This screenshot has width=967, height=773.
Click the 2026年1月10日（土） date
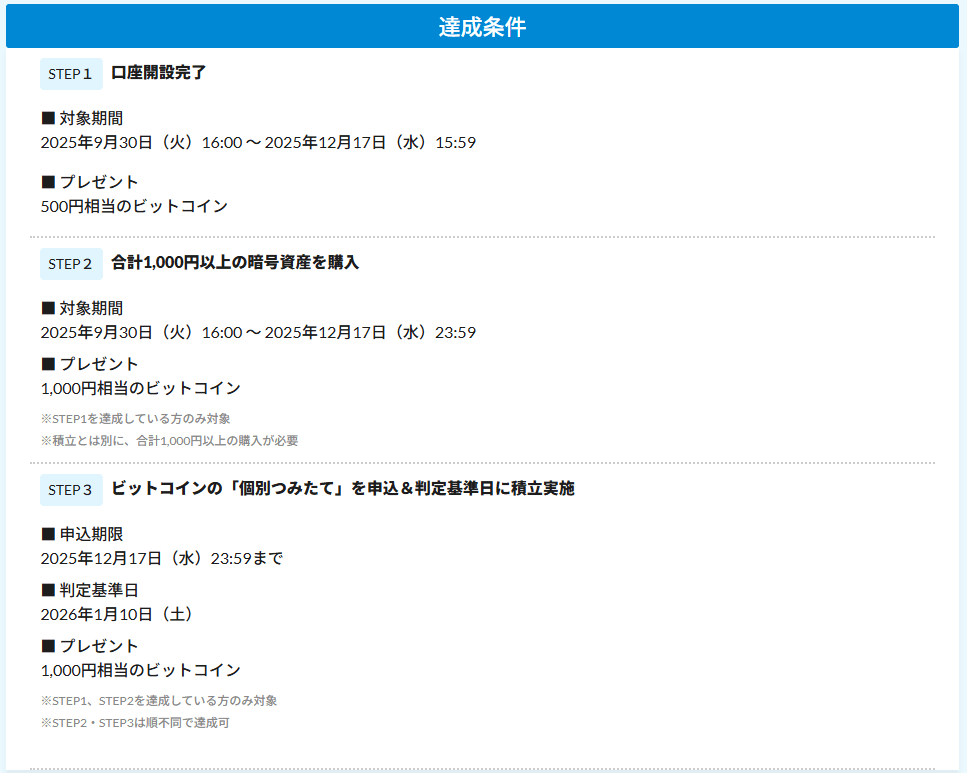pyautogui.click(x=117, y=614)
